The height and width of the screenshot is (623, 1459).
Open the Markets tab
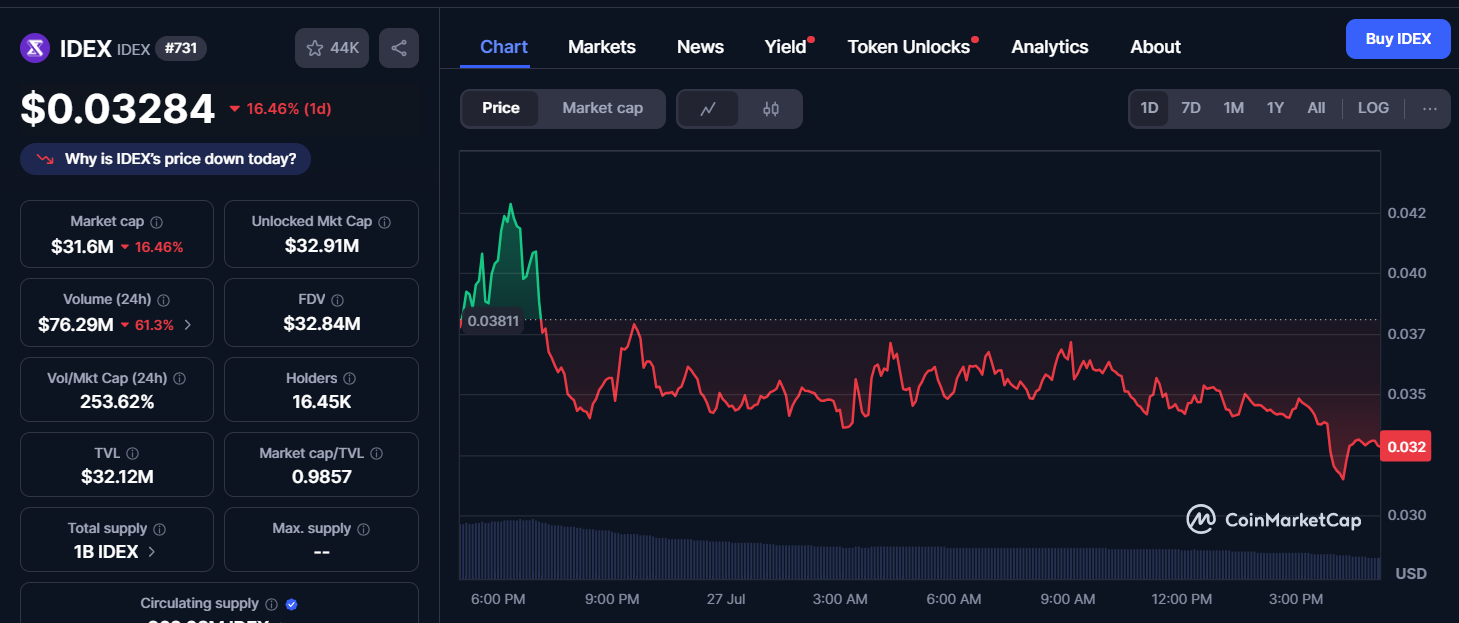point(602,47)
